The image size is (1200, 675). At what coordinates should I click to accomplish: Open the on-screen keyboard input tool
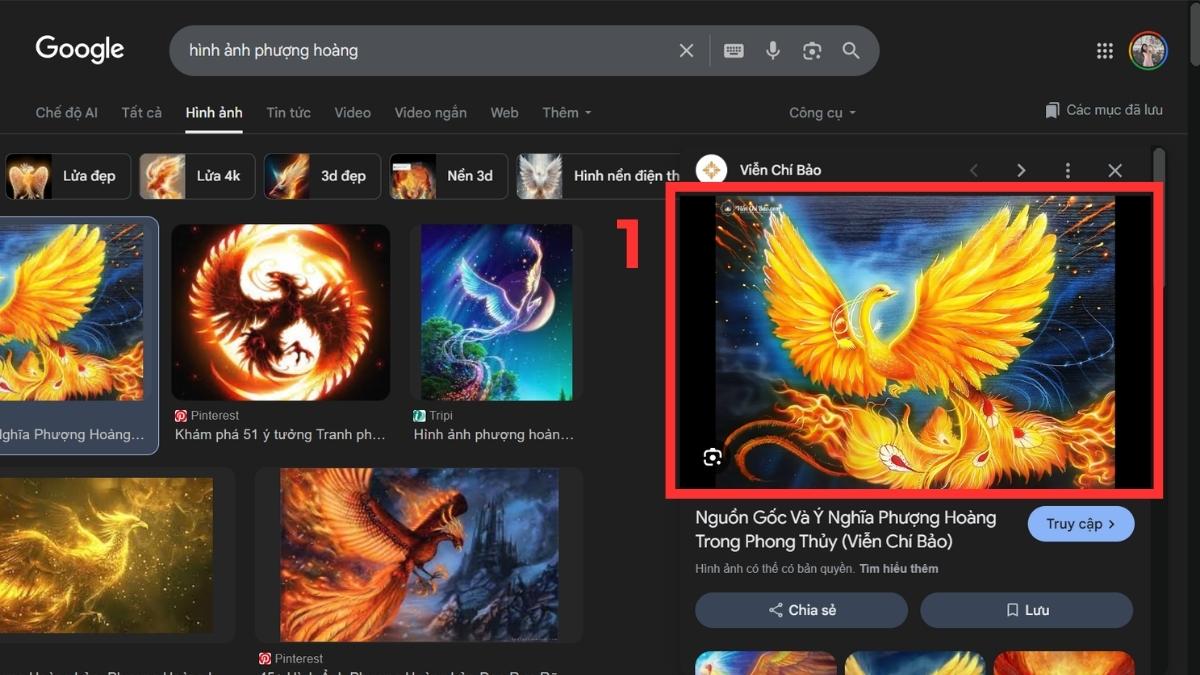734,50
